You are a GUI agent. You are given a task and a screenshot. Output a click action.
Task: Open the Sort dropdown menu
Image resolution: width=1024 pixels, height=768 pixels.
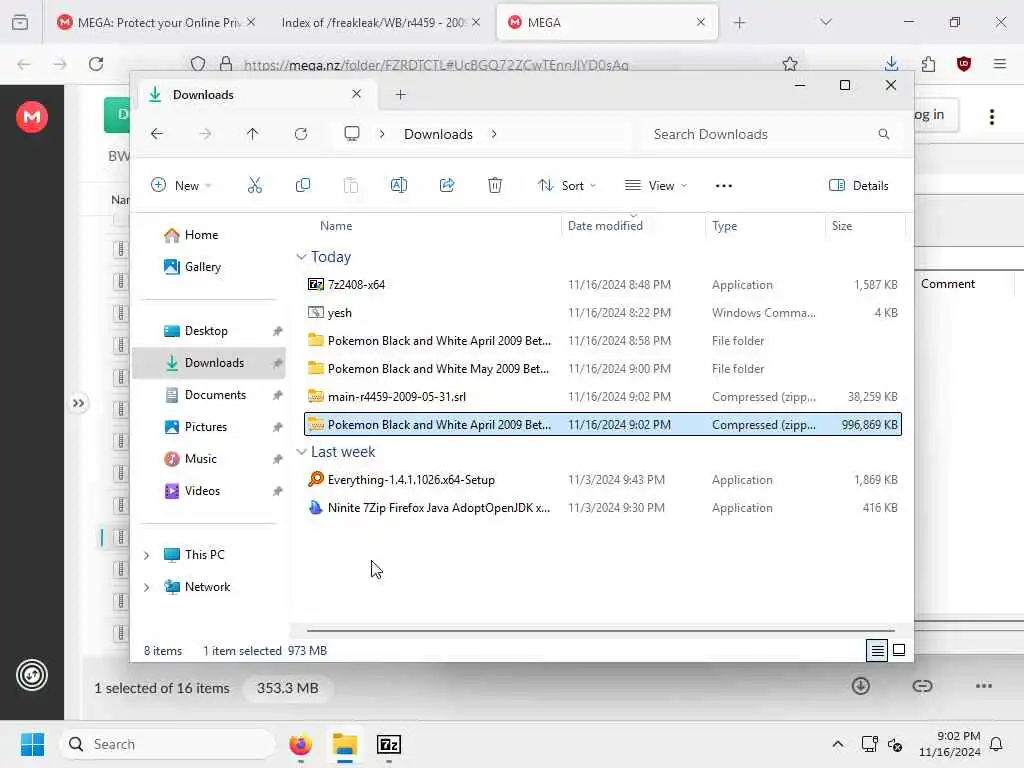(x=567, y=185)
